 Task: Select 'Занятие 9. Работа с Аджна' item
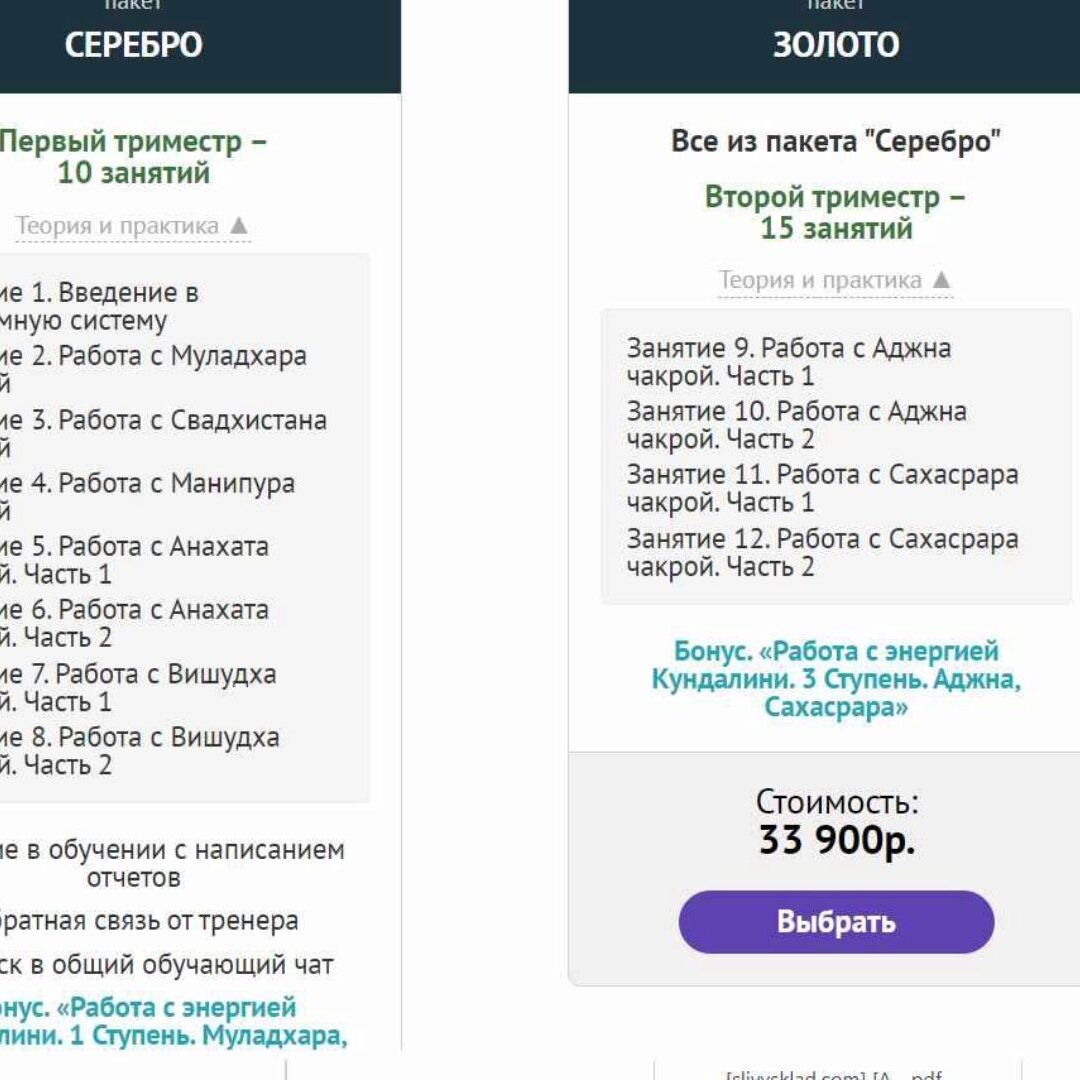(789, 362)
